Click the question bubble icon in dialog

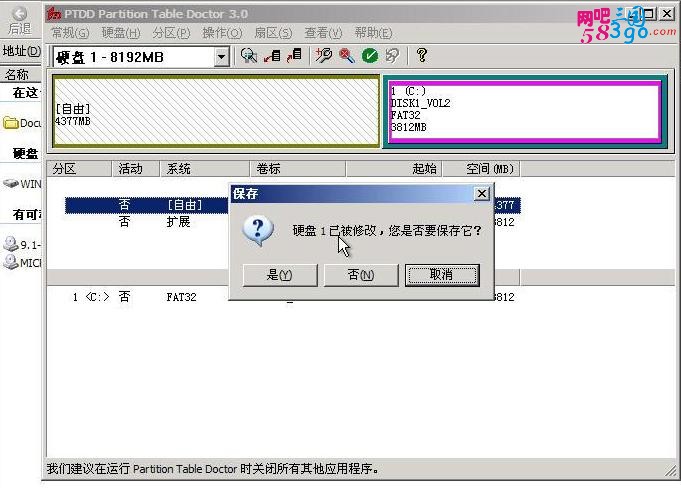pyautogui.click(x=258, y=230)
